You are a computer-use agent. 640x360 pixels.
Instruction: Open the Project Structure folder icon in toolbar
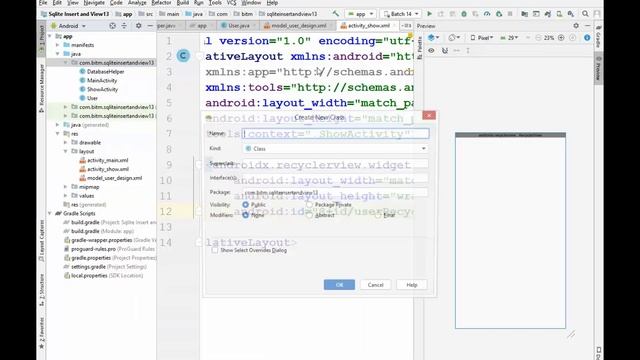[x=524, y=14]
